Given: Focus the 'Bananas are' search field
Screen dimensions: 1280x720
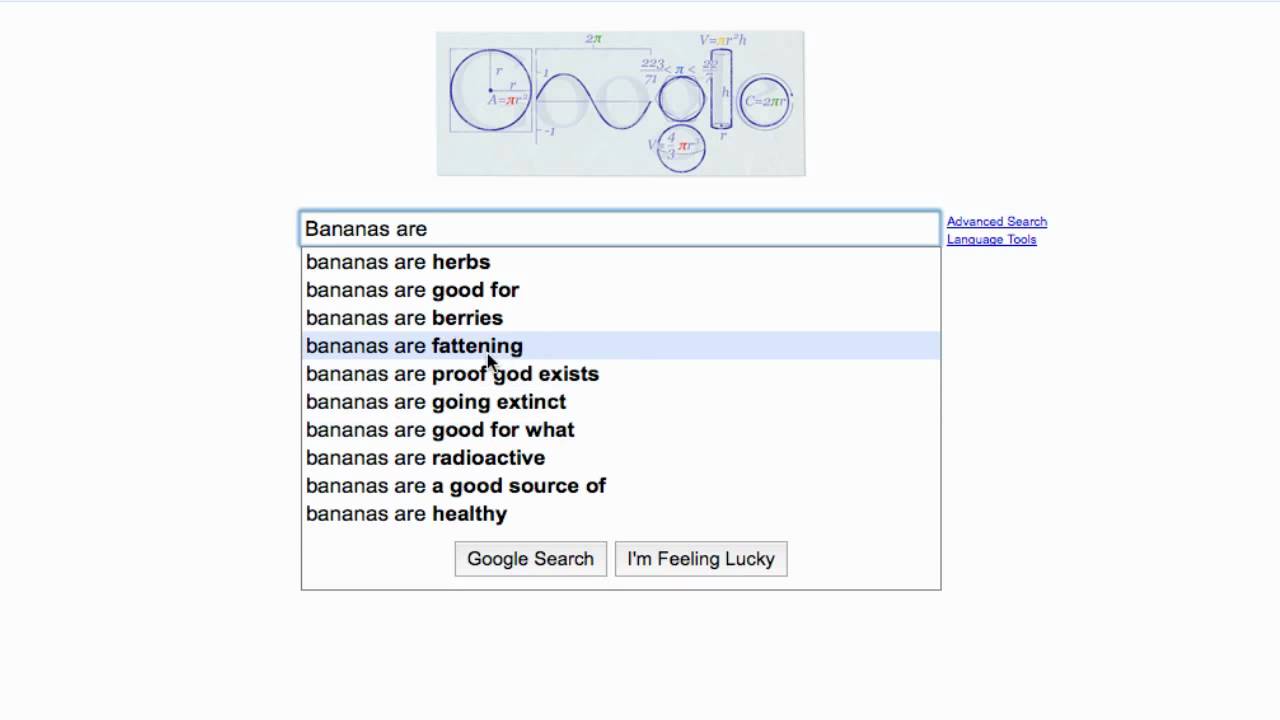Looking at the screenshot, I should coord(620,229).
